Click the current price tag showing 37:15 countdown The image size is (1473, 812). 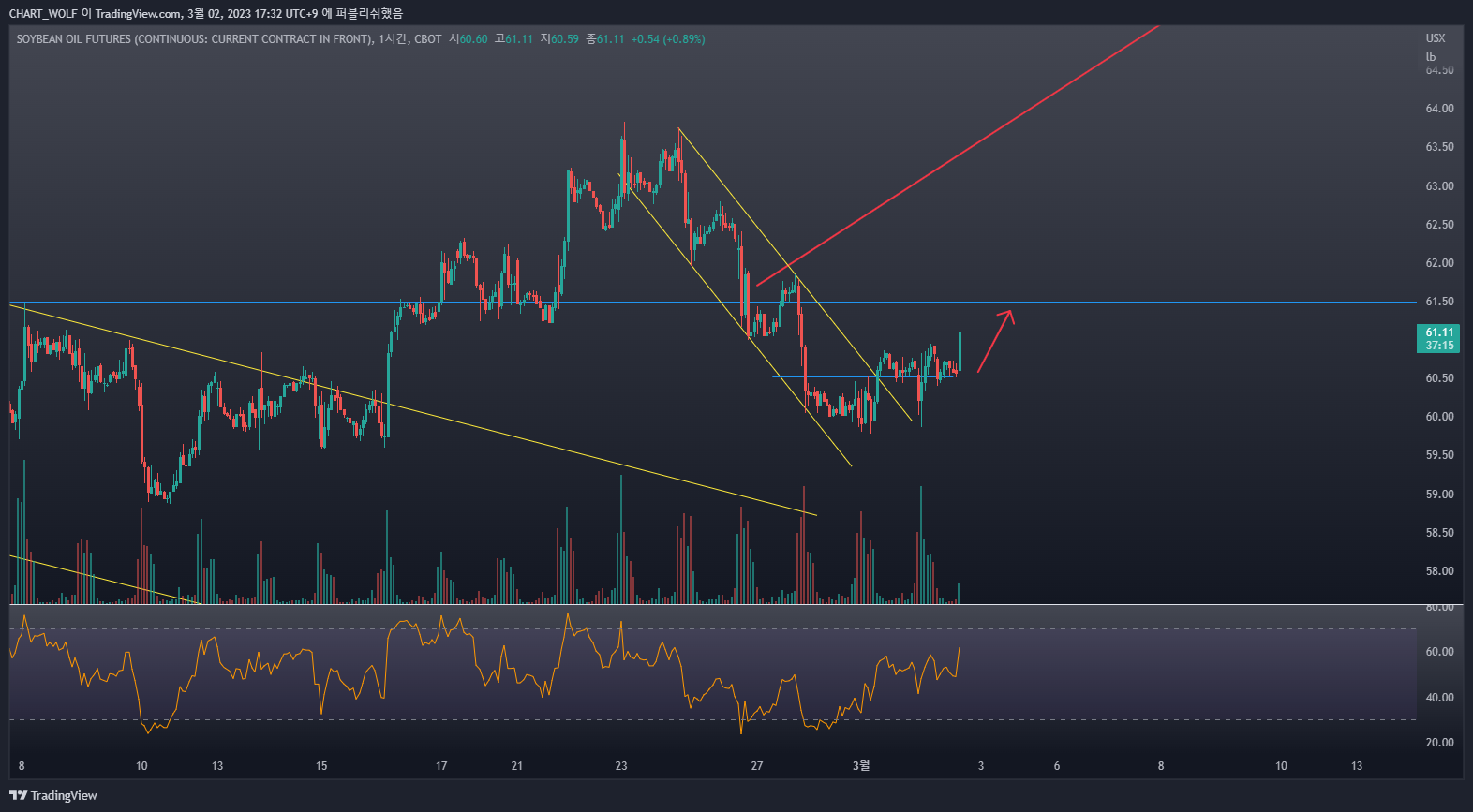tap(1439, 339)
